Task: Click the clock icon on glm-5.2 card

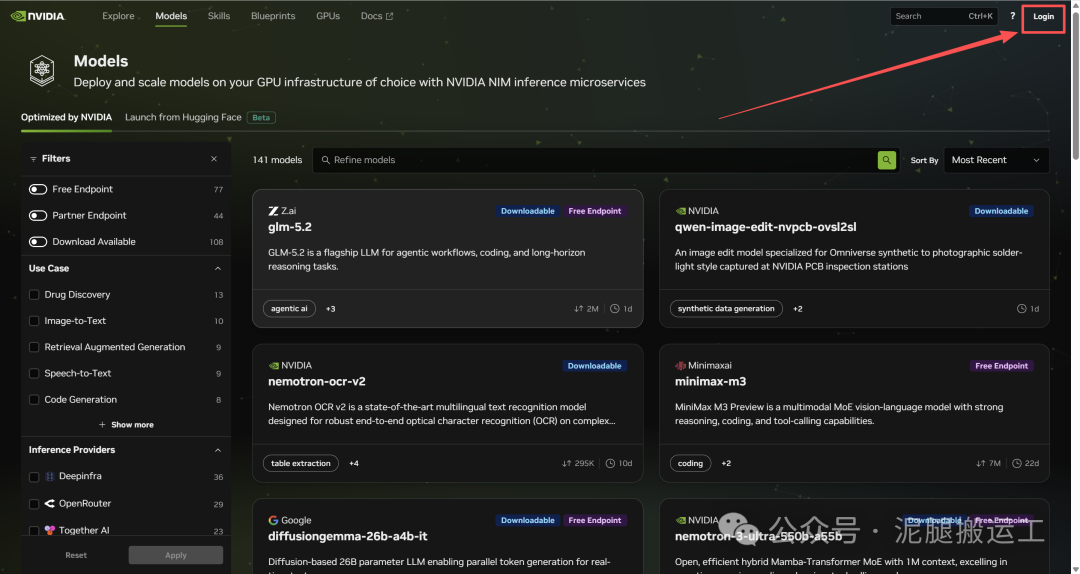Action: point(614,309)
